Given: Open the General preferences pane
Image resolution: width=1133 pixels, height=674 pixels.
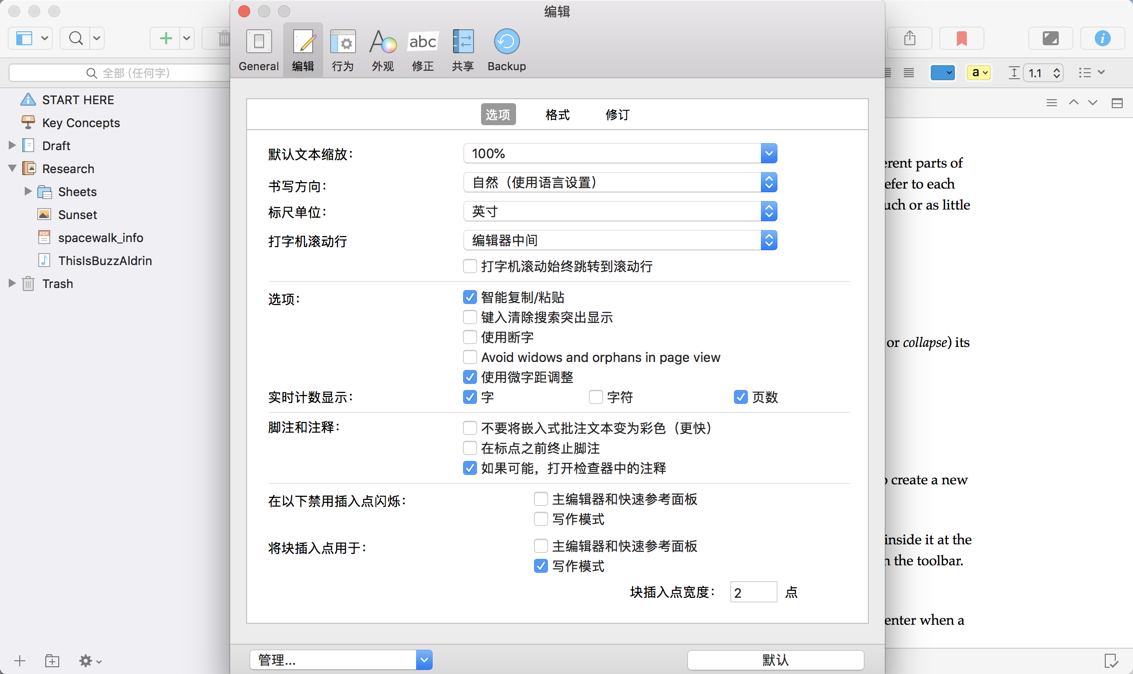Looking at the screenshot, I should (258, 48).
